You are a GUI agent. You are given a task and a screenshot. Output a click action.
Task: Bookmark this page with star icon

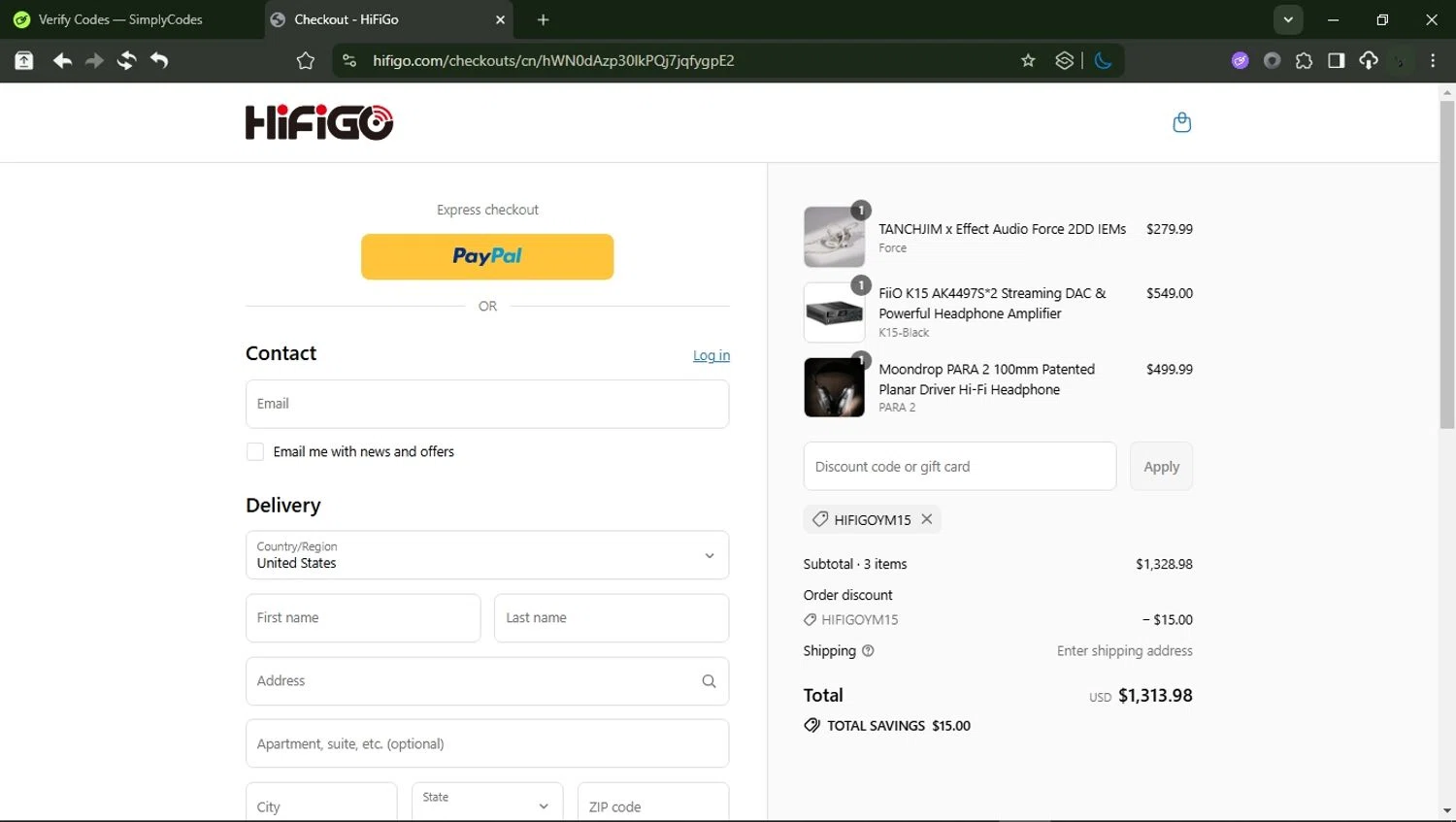pos(1028,60)
